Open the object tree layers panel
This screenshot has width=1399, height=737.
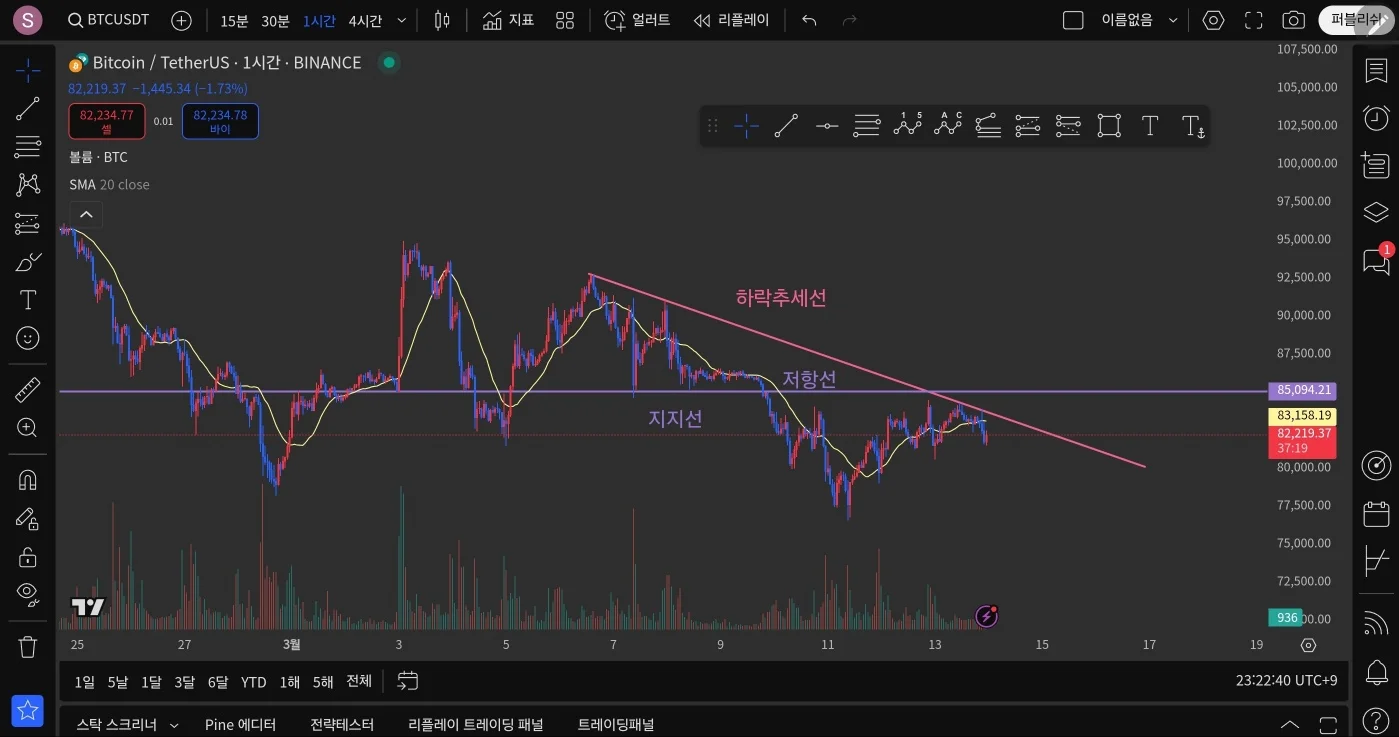click(1376, 212)
